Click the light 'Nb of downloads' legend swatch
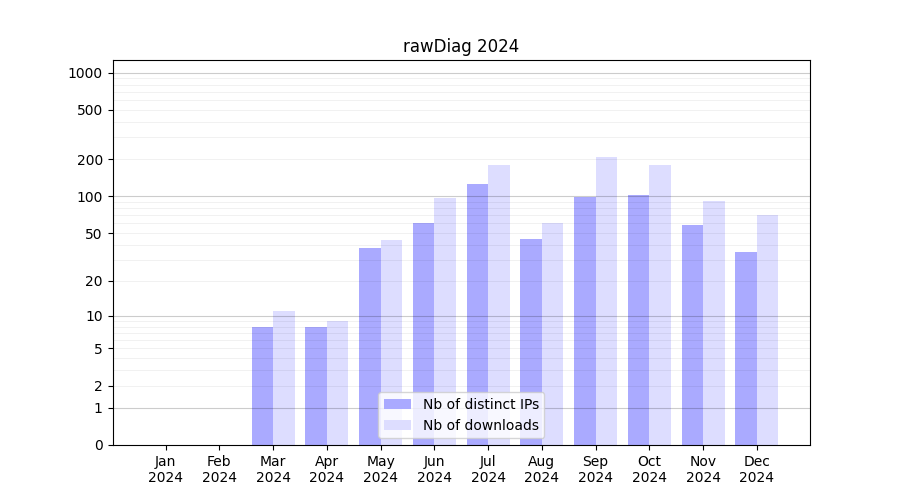This screenshot has height=500, width=900. pos(397,425)
